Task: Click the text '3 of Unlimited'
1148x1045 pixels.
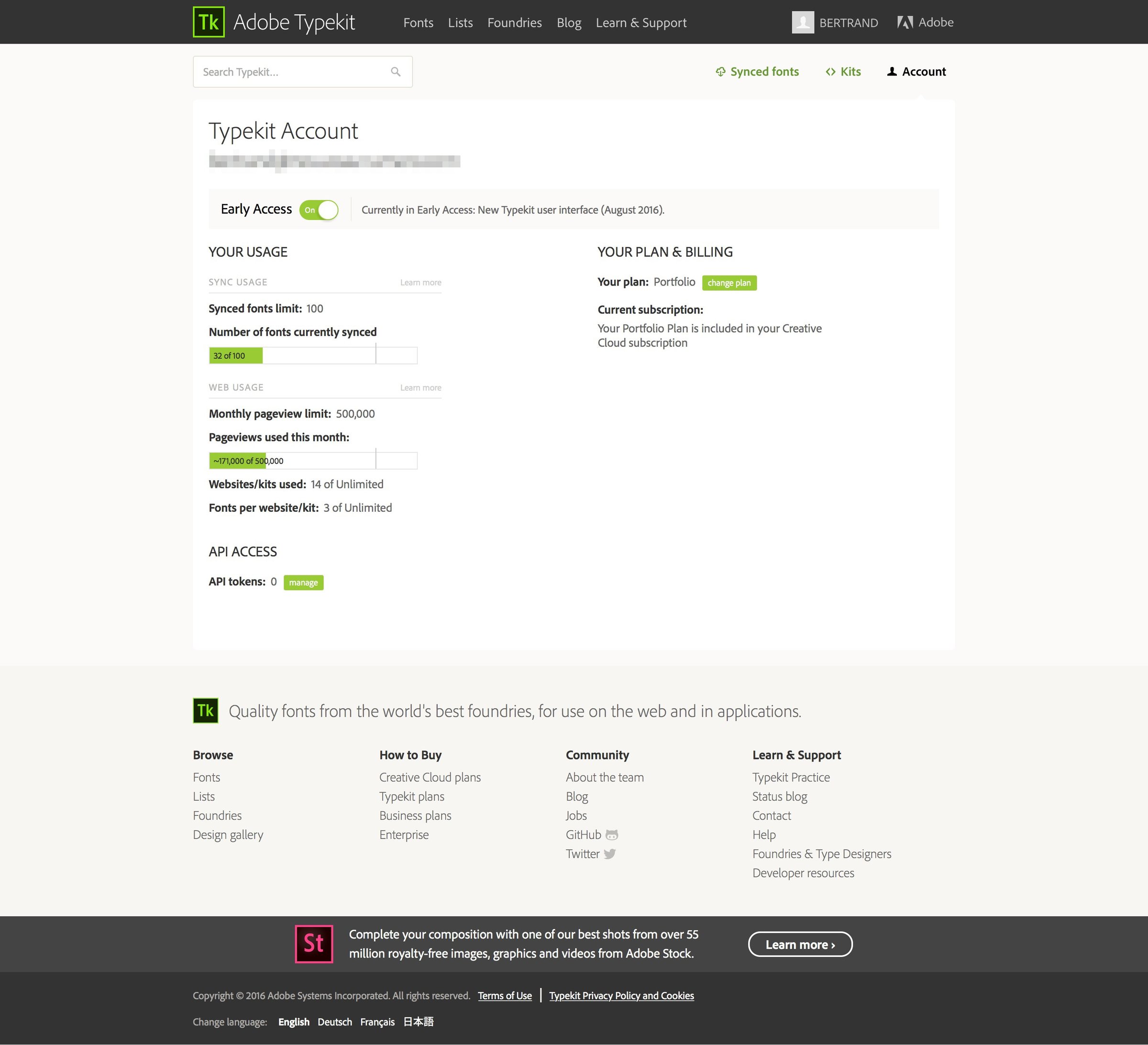Action: pos(358,508)
